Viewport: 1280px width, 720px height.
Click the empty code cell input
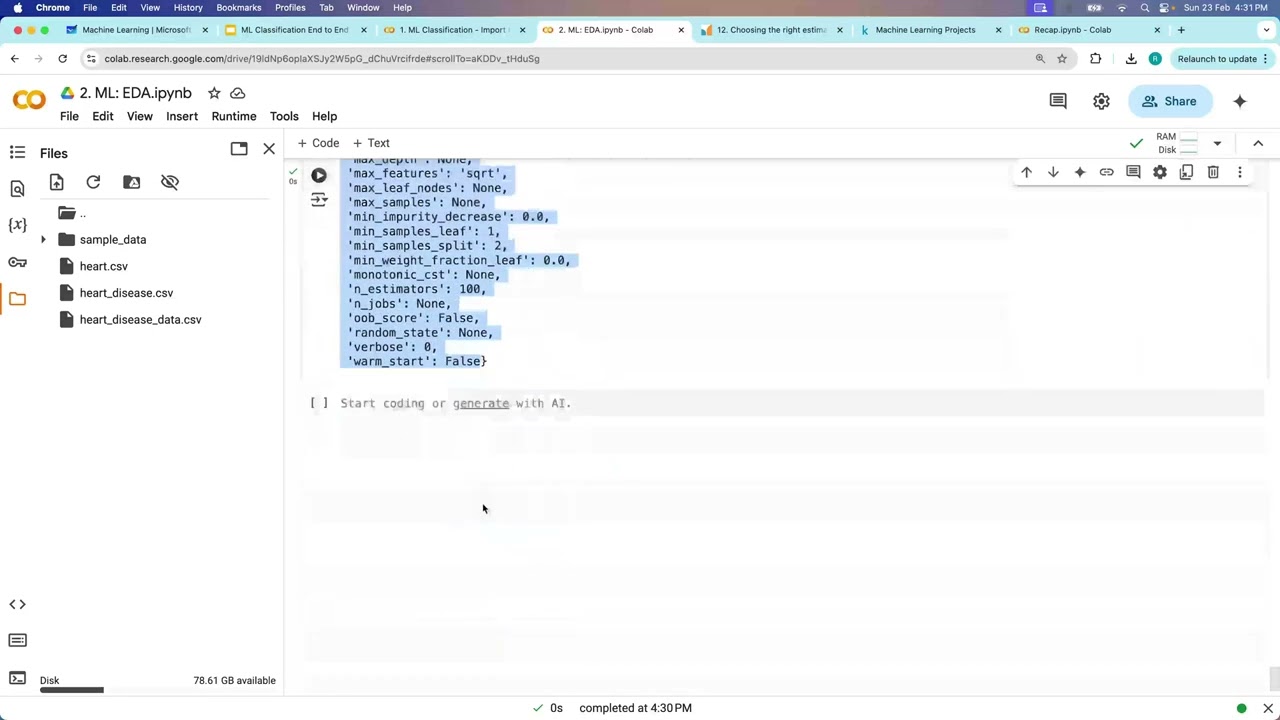click(x=800, y=403)
